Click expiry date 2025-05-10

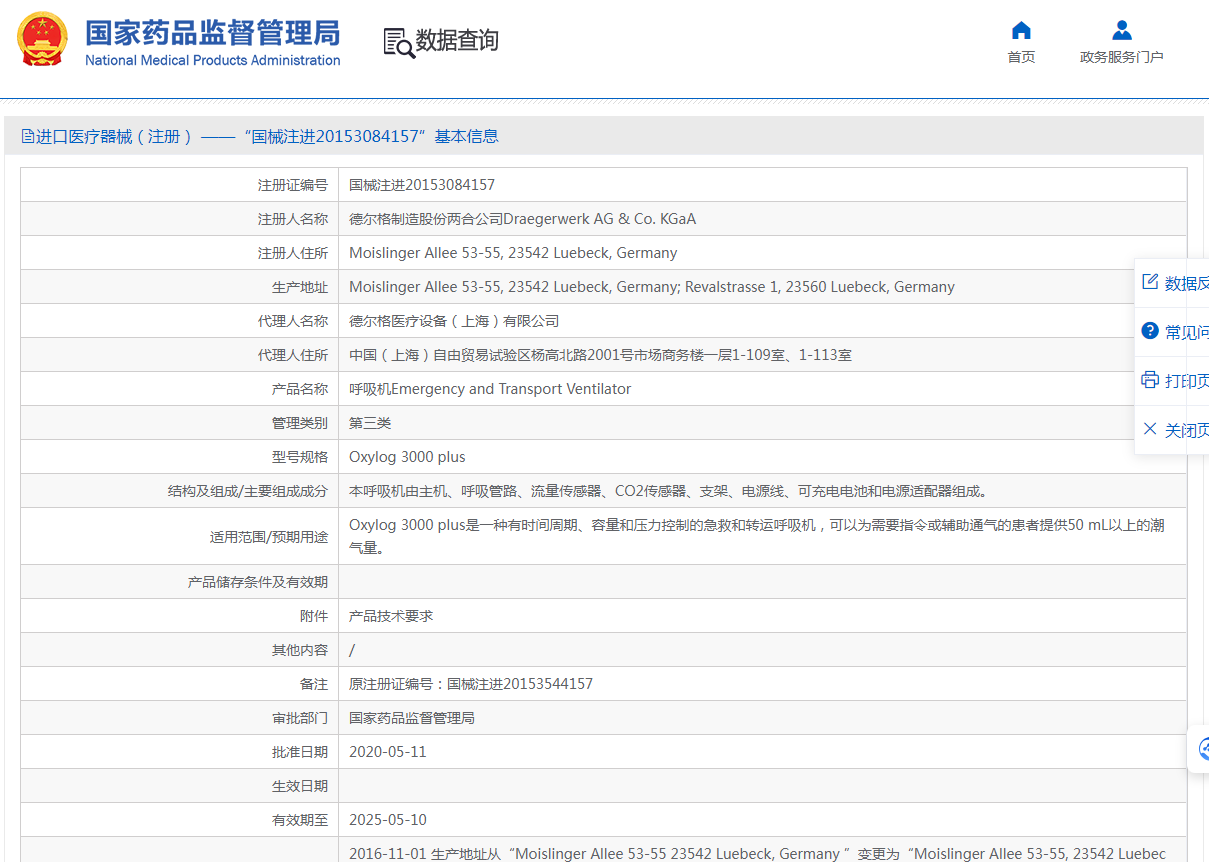click(x=388, y=820)
